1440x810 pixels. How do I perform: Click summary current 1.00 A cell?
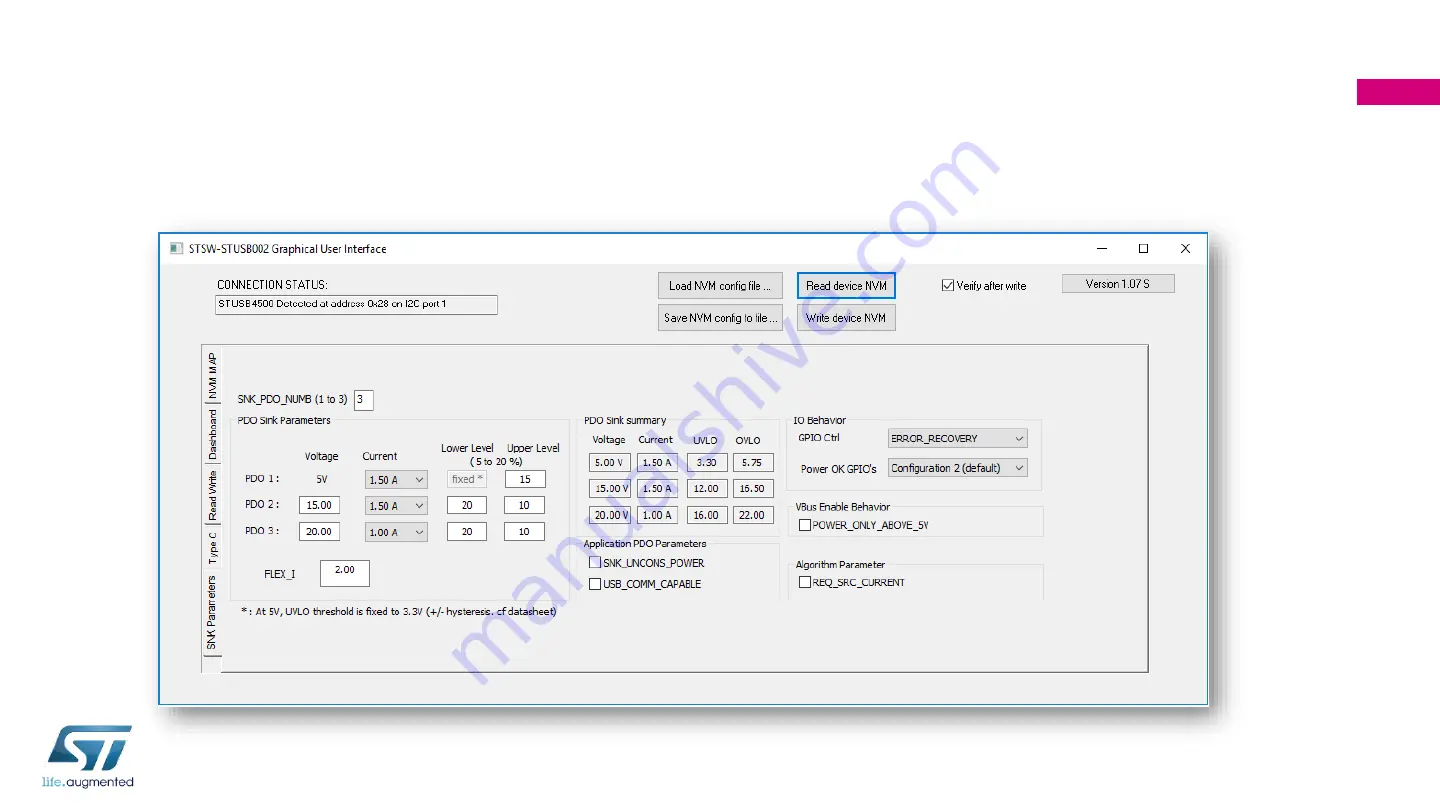(x=657, y=515)
